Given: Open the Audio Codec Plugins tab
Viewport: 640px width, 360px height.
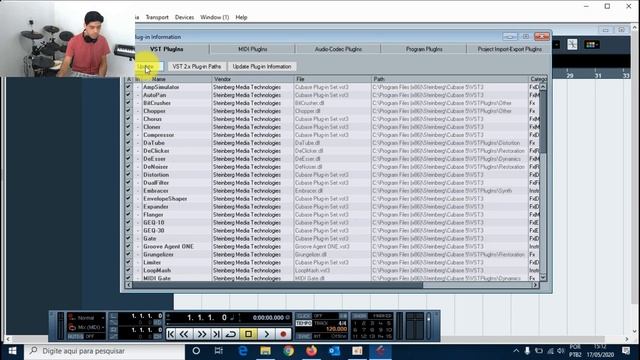Looking at the screenshot, I should (338, 49).
